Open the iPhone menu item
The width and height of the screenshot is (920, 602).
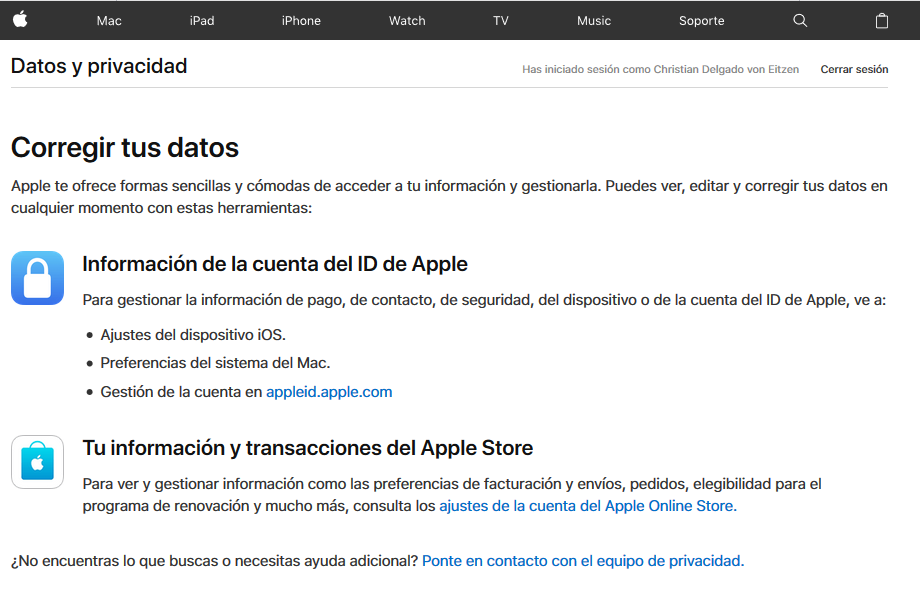click(x=301, y=21)
